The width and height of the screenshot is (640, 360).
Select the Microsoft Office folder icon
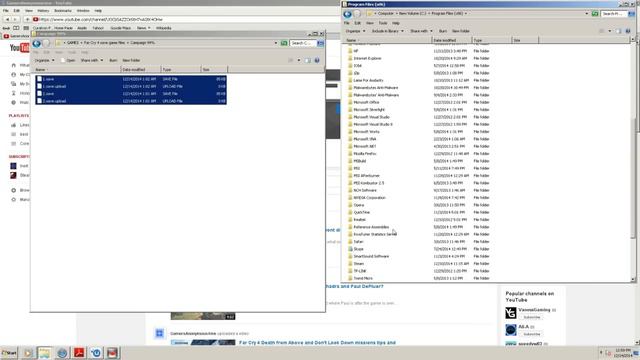pos(350,102)
